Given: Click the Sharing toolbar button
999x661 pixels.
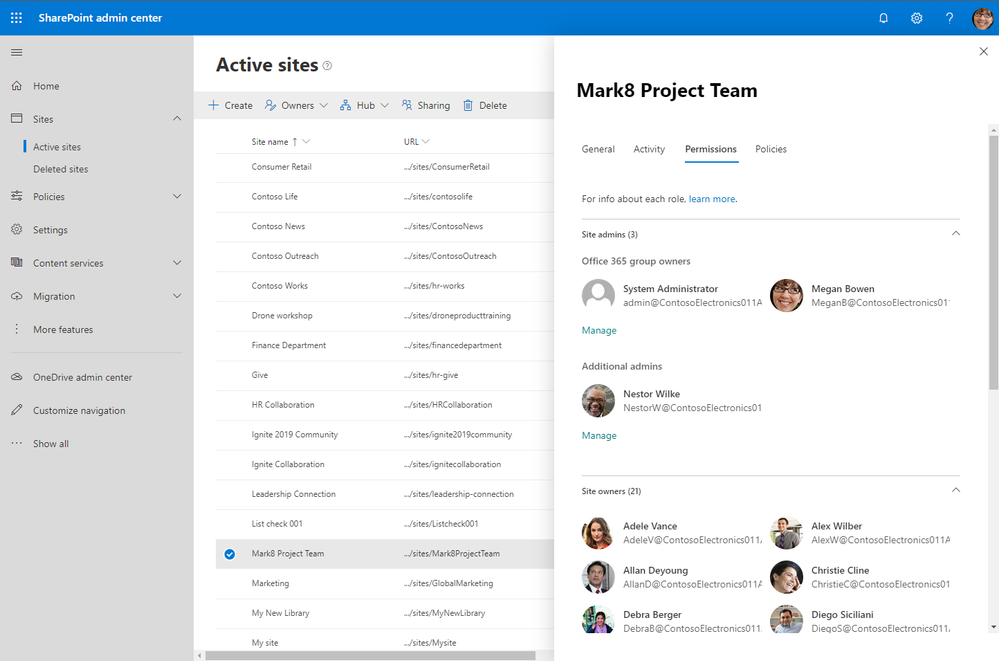Looking at the screenshot, I should 426,105.
